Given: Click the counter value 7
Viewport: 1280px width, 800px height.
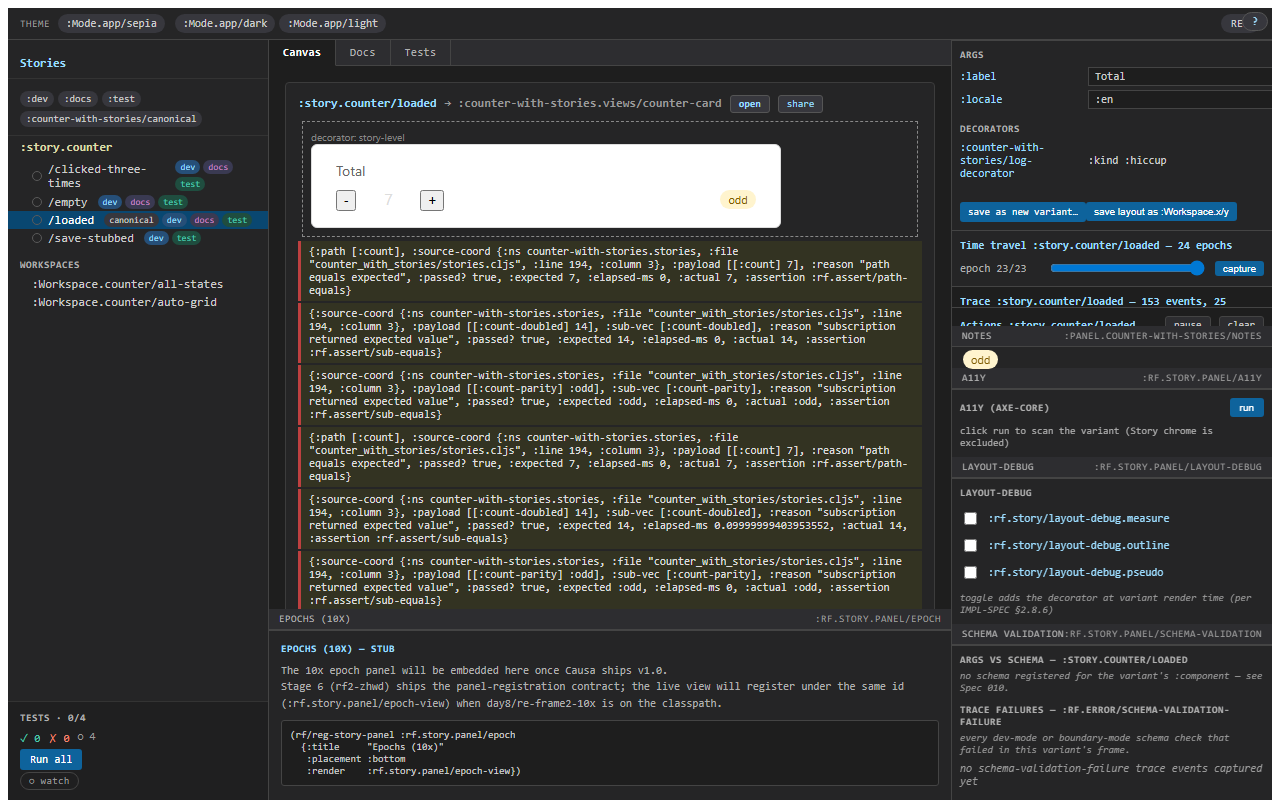Looking at the screenshot, I should tap(388, 200).
